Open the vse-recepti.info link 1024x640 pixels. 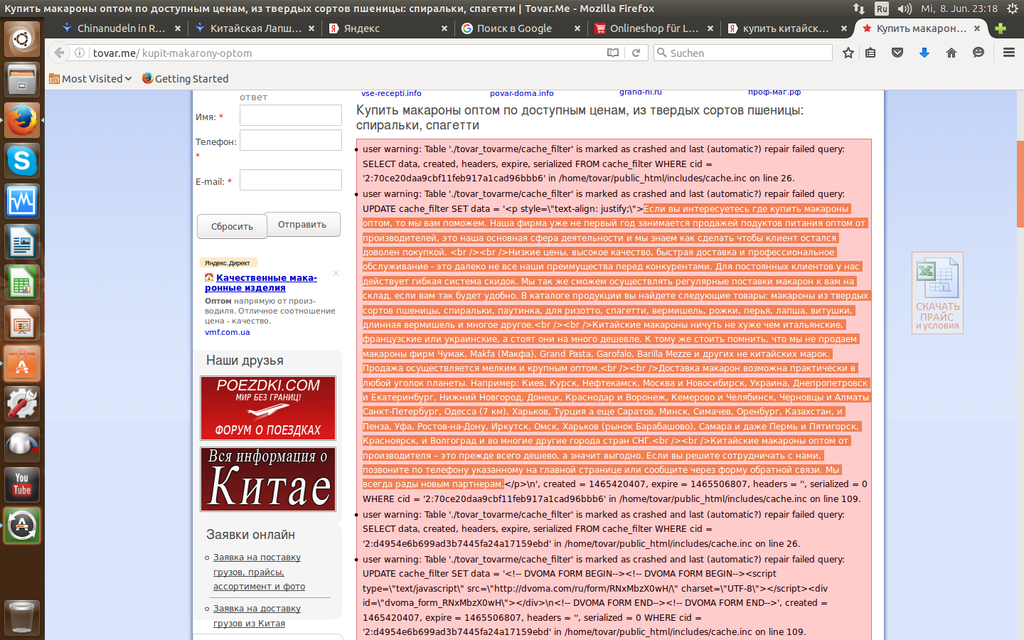pos(391,93)
